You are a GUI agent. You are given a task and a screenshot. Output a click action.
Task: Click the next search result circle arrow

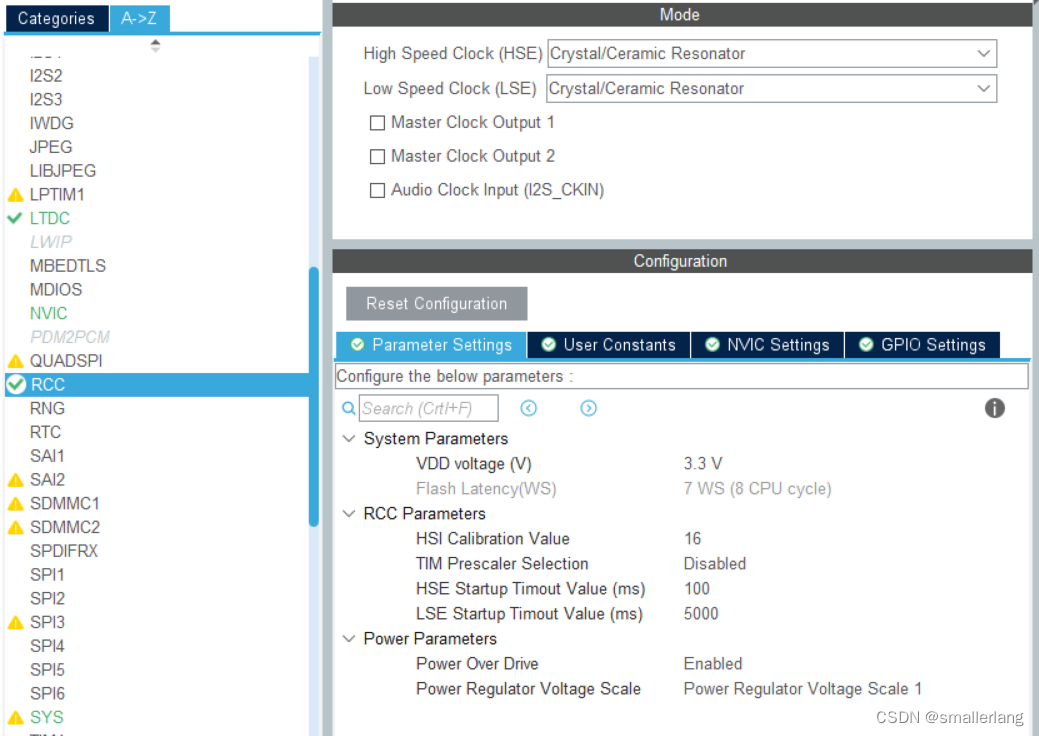[x=588, y=408]
